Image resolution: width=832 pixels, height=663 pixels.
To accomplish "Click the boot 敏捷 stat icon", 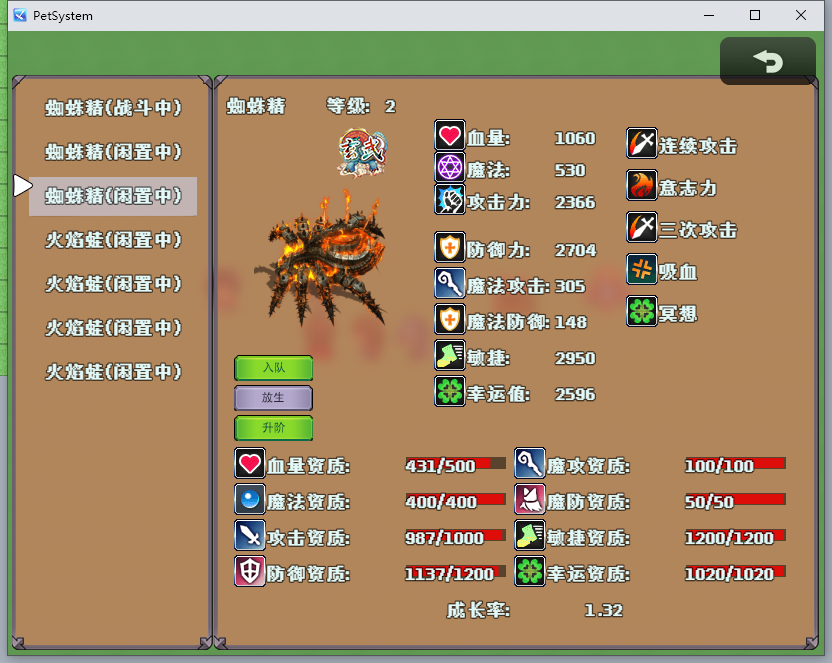I will (x=449, y=355).
